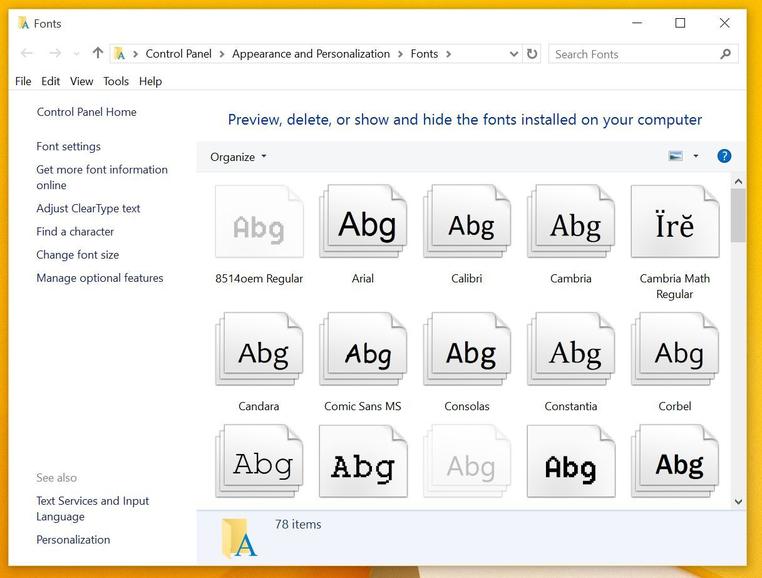Open Font settings link
762x578 pixels.
click(69, 146)
